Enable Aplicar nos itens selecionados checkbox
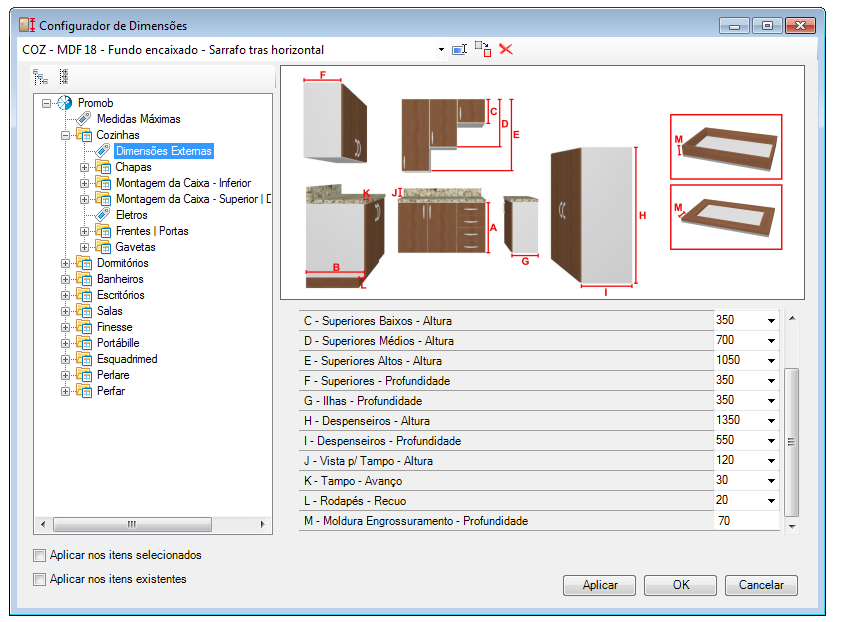Screen dimensions: 846x622 pos(39,555)
